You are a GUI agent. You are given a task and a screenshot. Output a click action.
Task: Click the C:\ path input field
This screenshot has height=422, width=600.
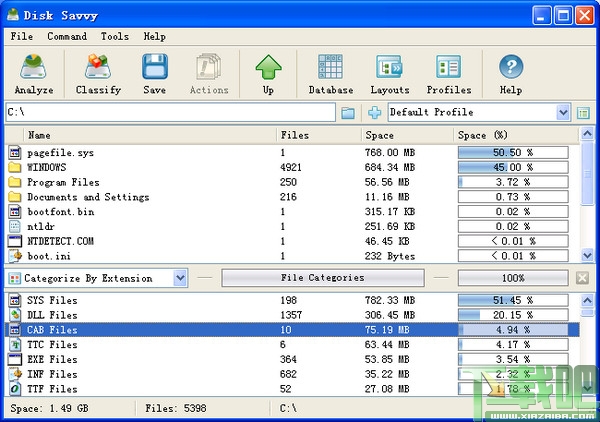point(170,112)
